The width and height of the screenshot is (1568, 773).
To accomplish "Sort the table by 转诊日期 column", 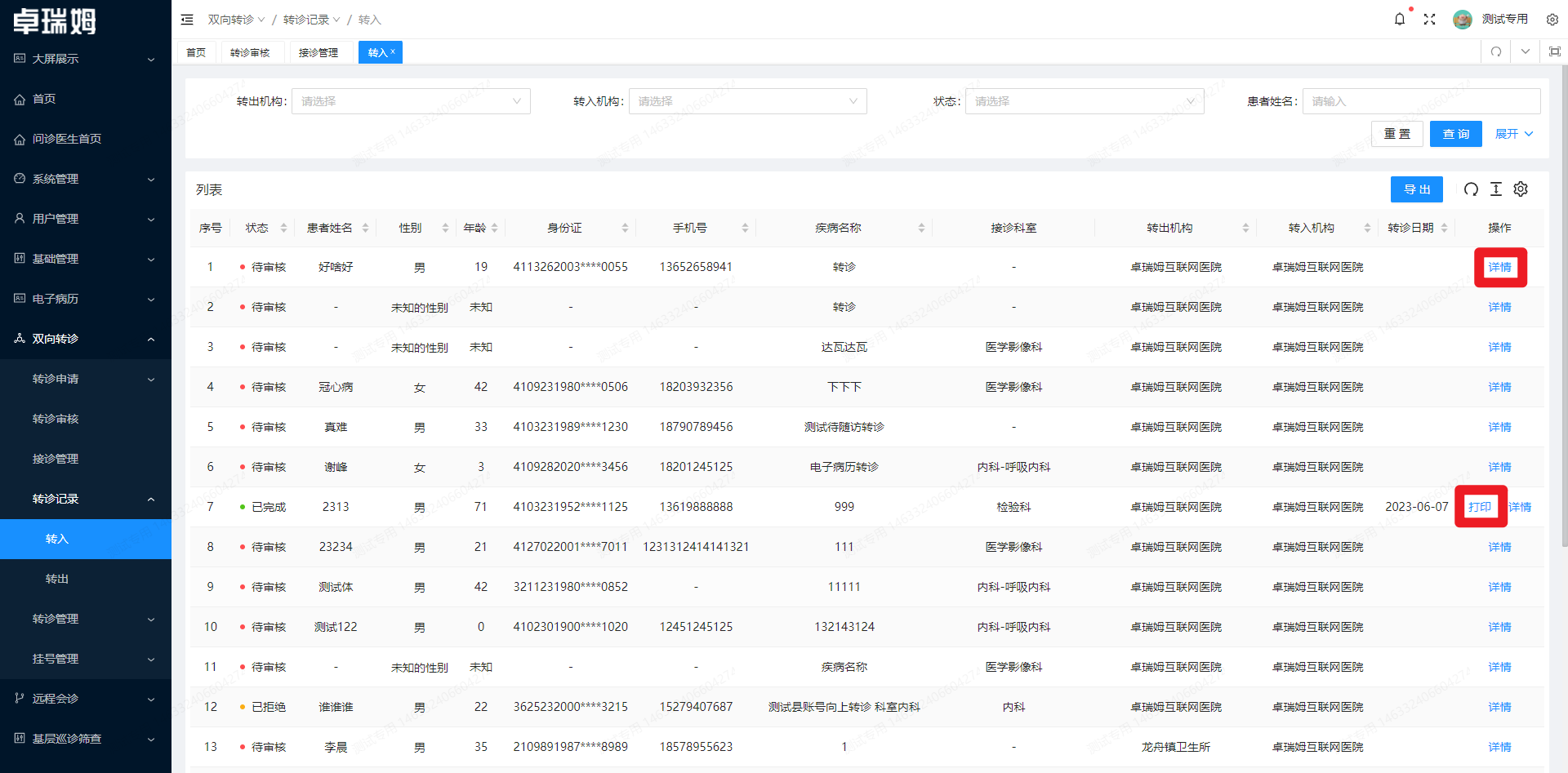I will [x=1444, y=228].
